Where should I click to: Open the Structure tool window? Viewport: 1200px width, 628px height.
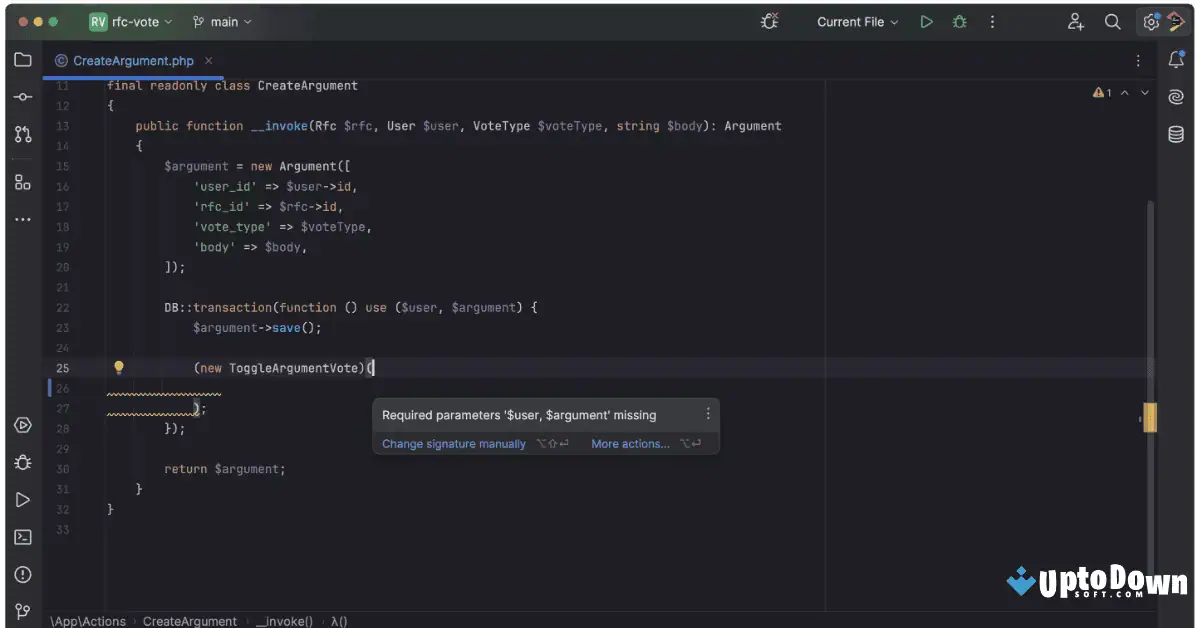pos(23,182)
